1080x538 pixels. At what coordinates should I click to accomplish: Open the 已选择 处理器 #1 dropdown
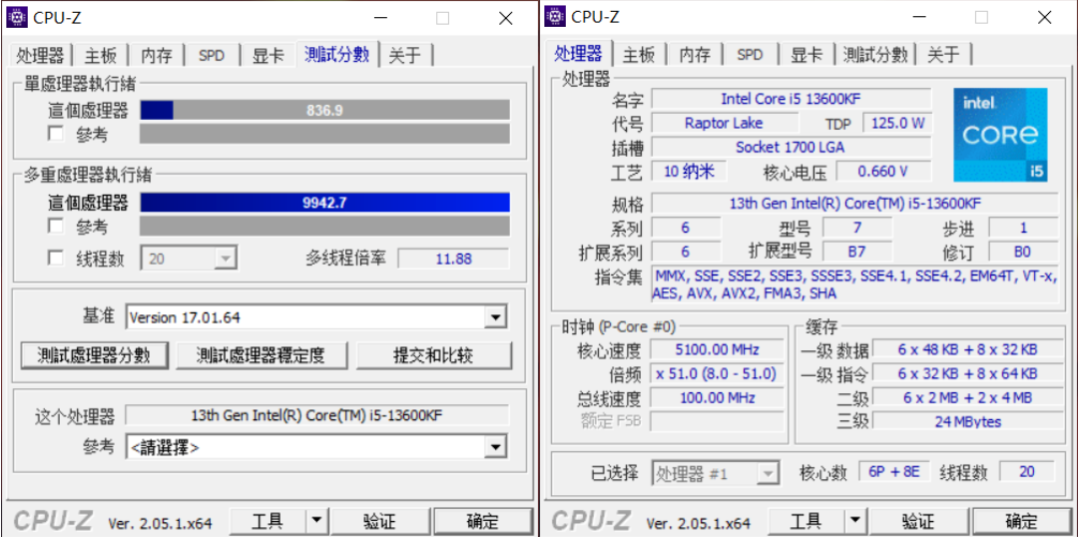point(716,473)
